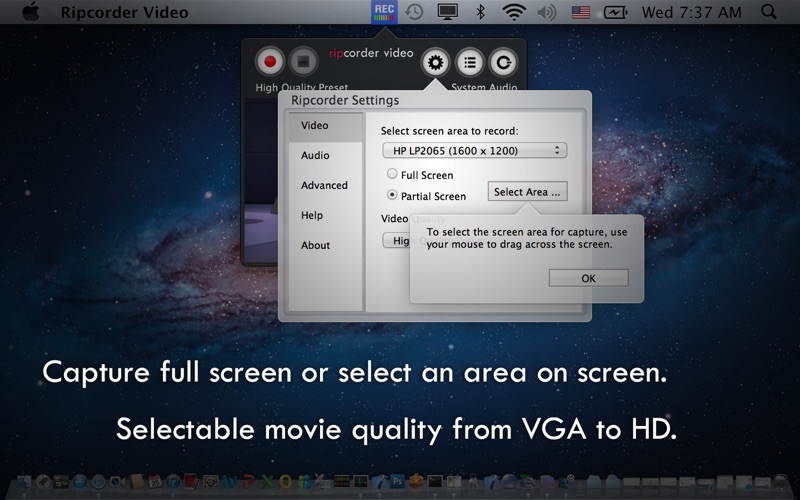Select the Full Screen radio option
Image resolution: width=800 pixels, height=500 pixels.
pyautogui.click(x=392, y=174)
